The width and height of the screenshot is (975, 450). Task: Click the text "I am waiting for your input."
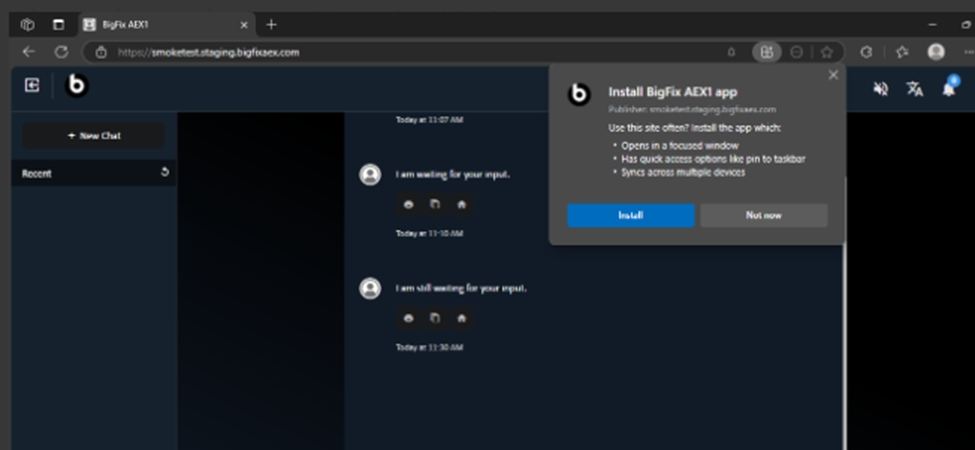453,175
